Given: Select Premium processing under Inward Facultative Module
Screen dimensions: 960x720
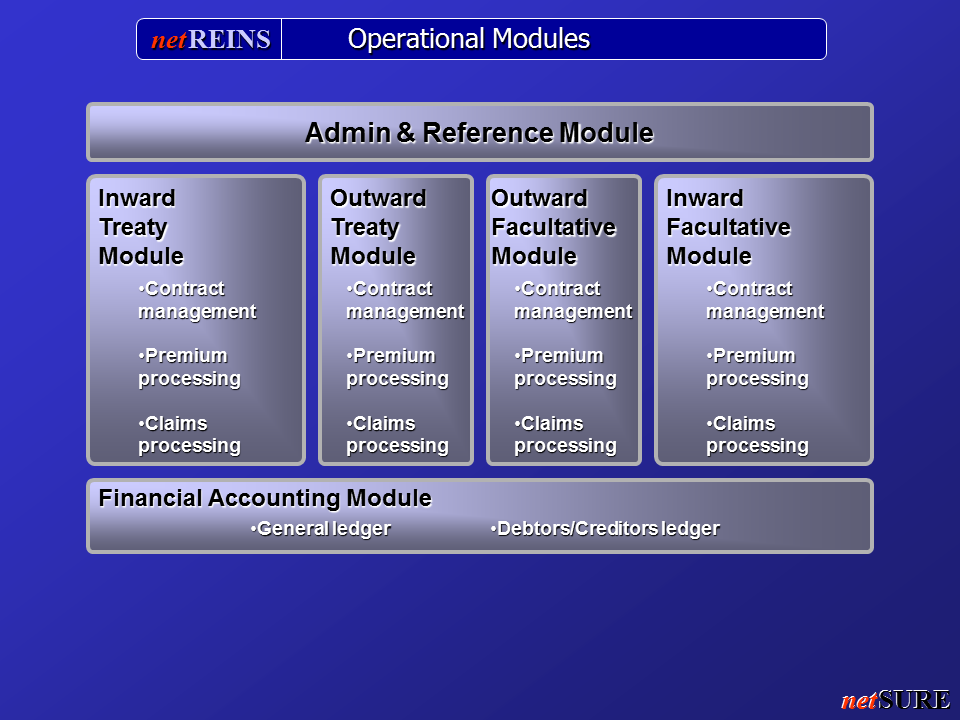Looking at the screenshot, I should 757,367.
